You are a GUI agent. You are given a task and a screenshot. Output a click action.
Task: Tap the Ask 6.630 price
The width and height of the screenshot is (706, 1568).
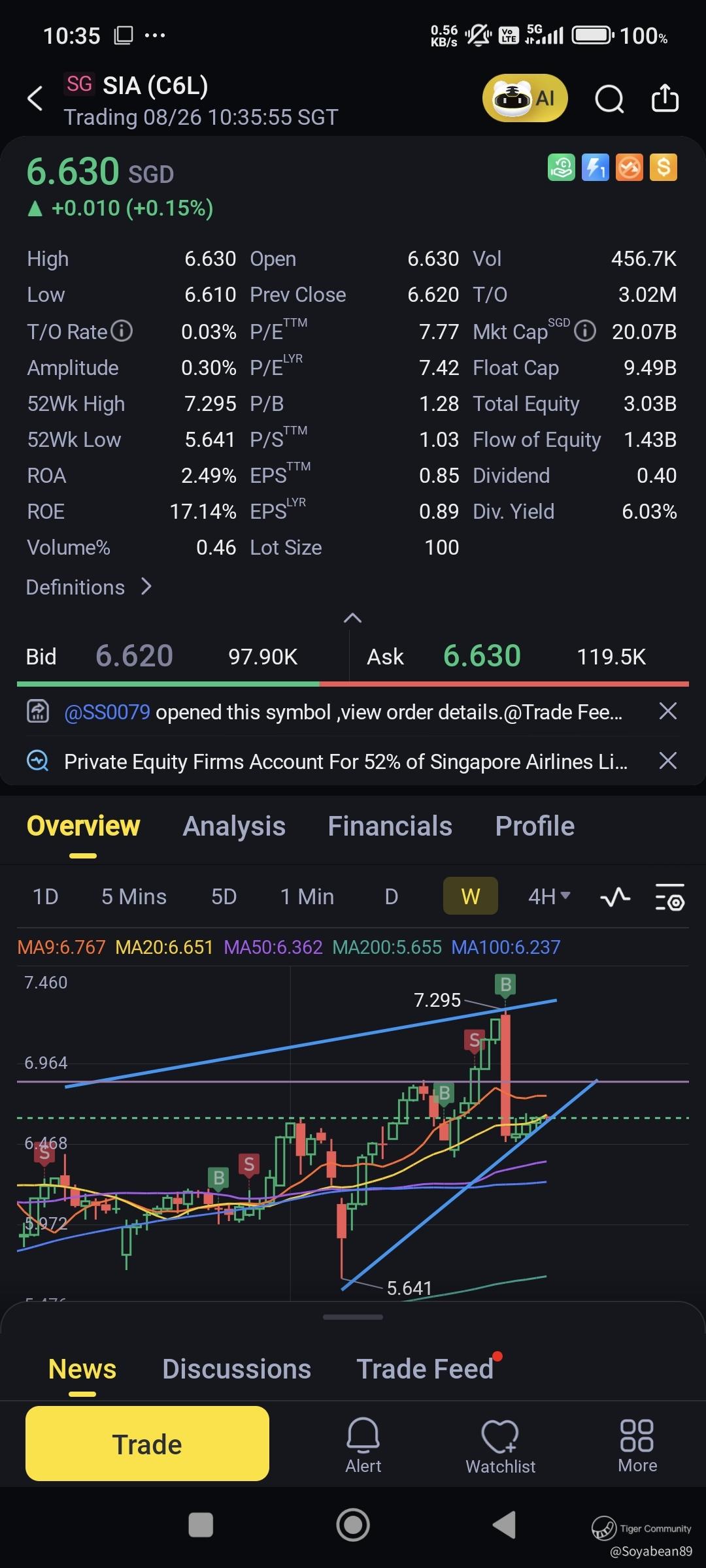coord(482,655)
